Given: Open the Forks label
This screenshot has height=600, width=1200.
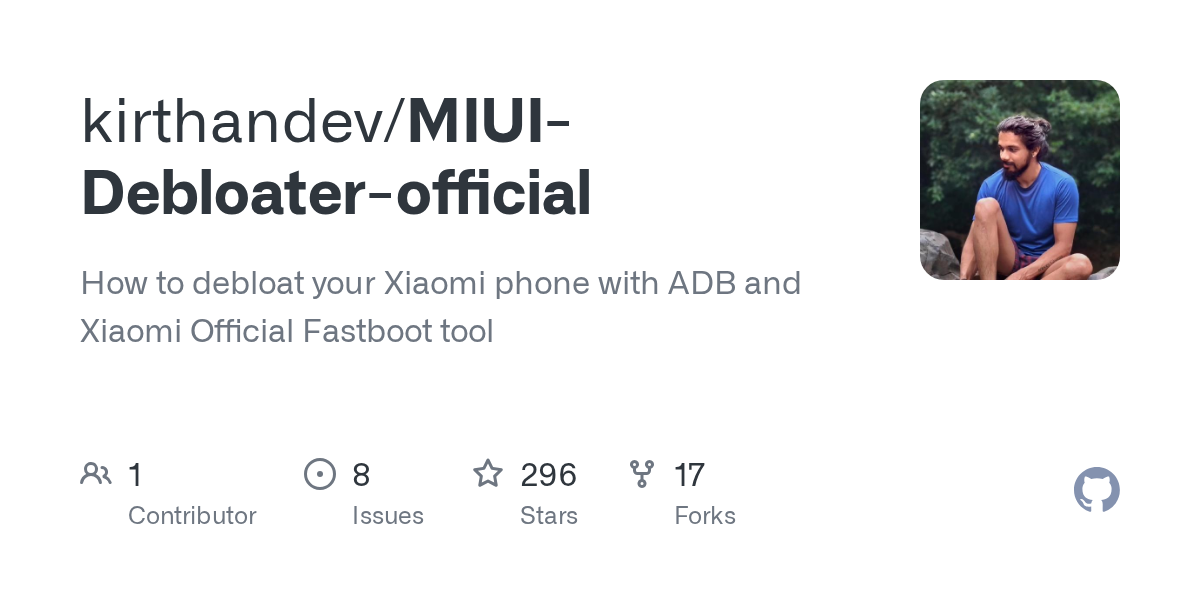Looking at the screenshot, I should click(705, 516).
